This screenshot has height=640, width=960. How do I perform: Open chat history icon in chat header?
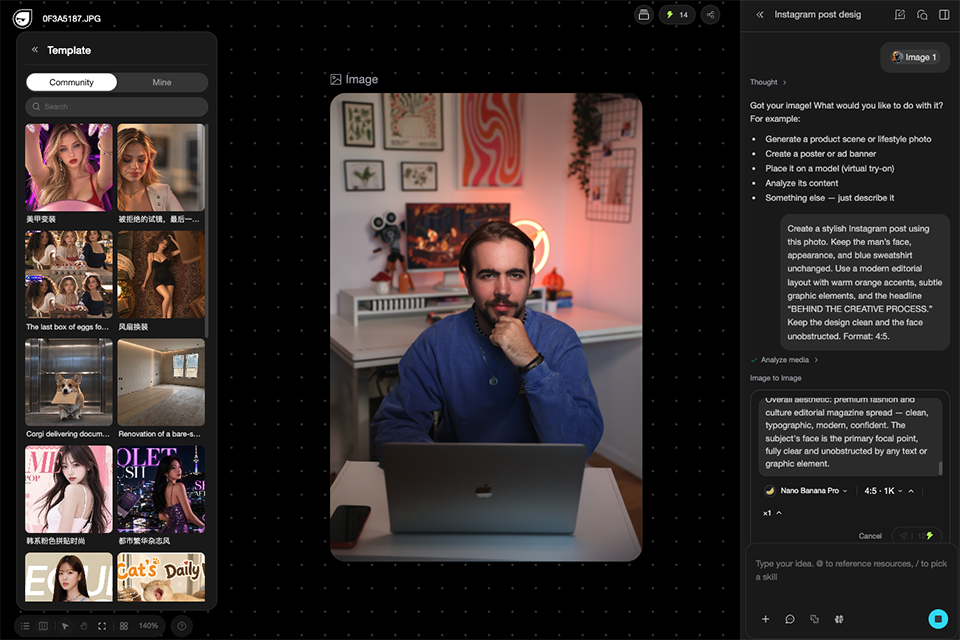922,15
